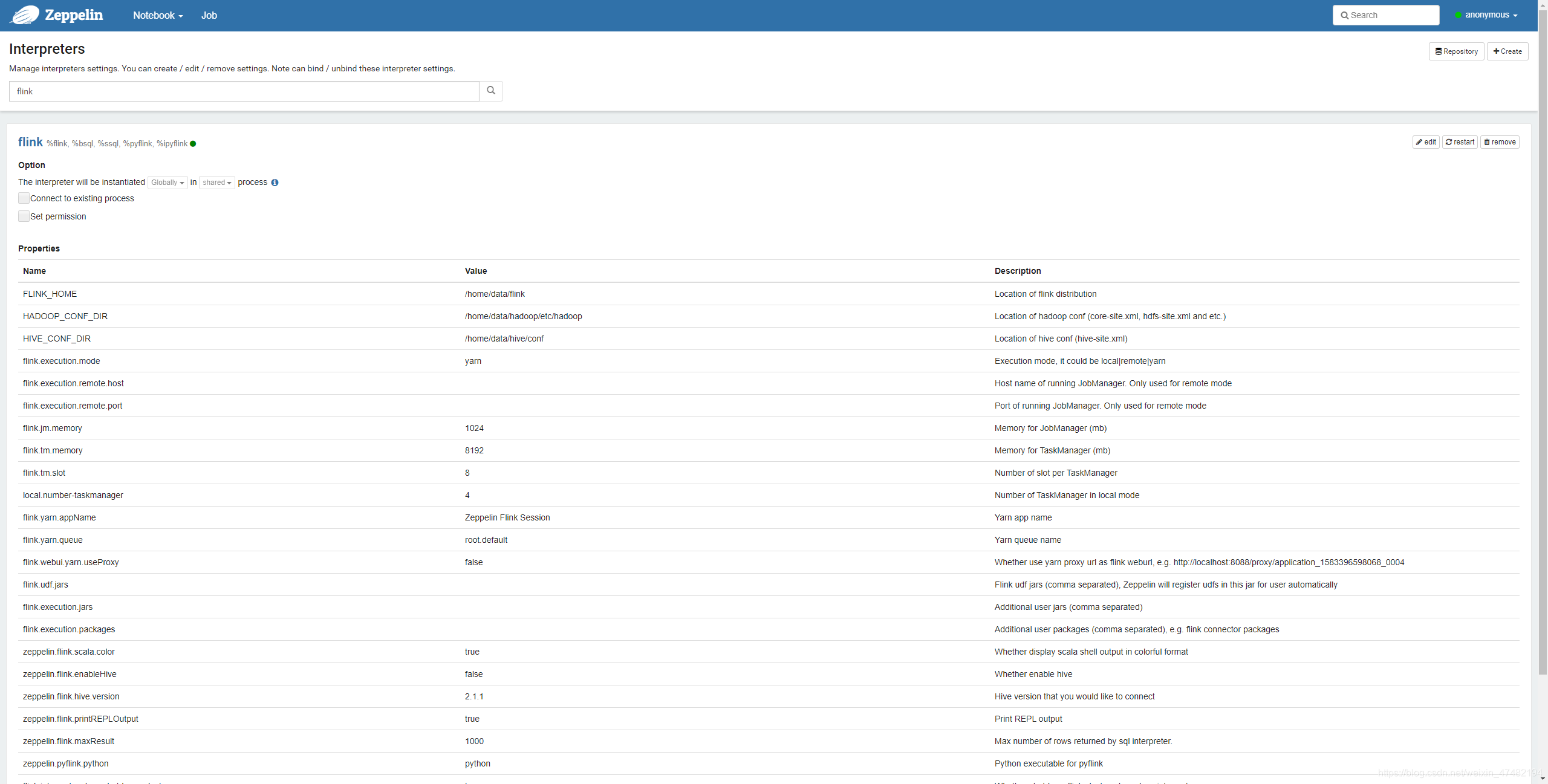Click the root.default queue value

[x=486, y=540]
